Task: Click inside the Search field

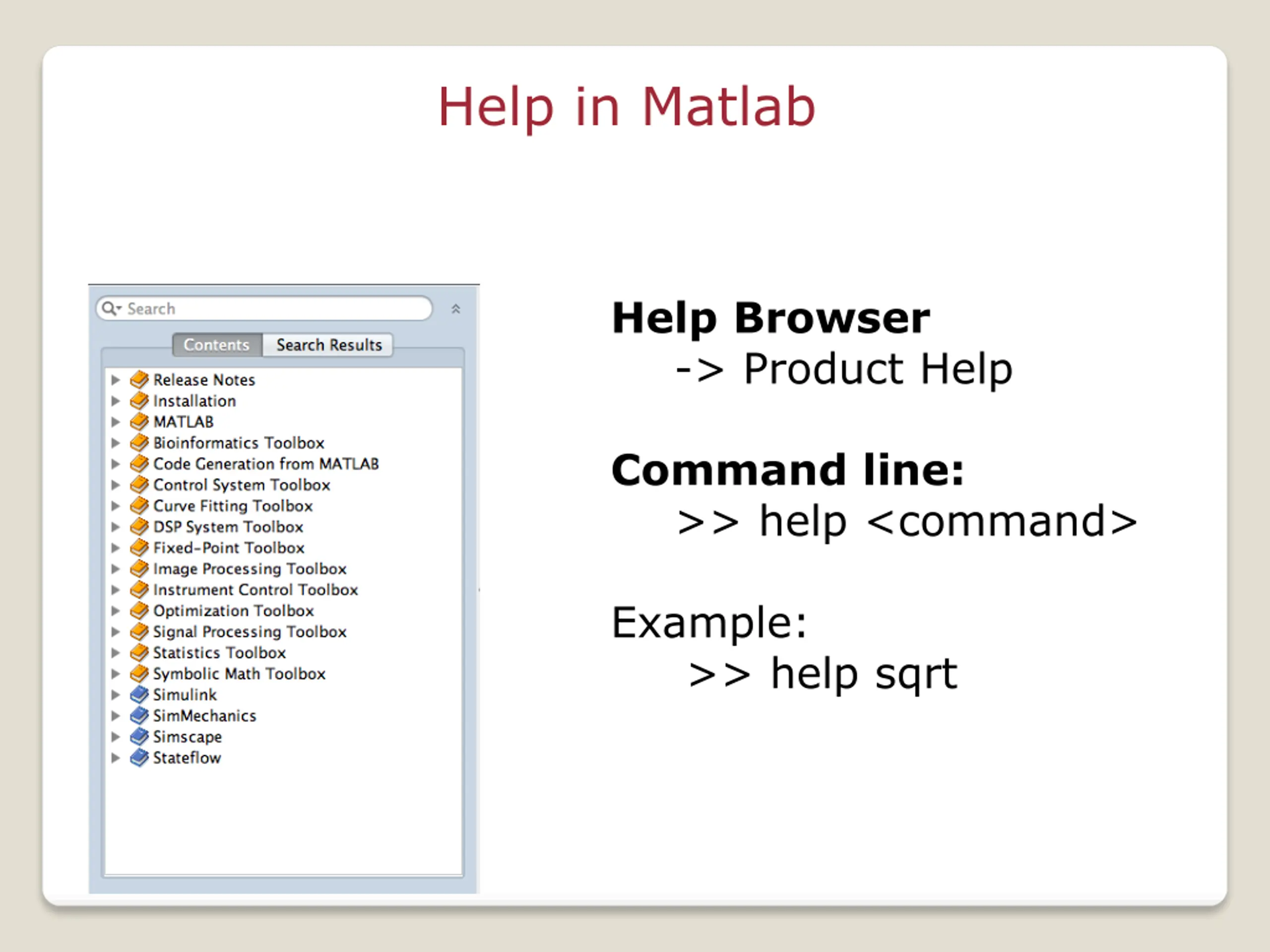Action: pyautogui.click(x=264, y=309)
